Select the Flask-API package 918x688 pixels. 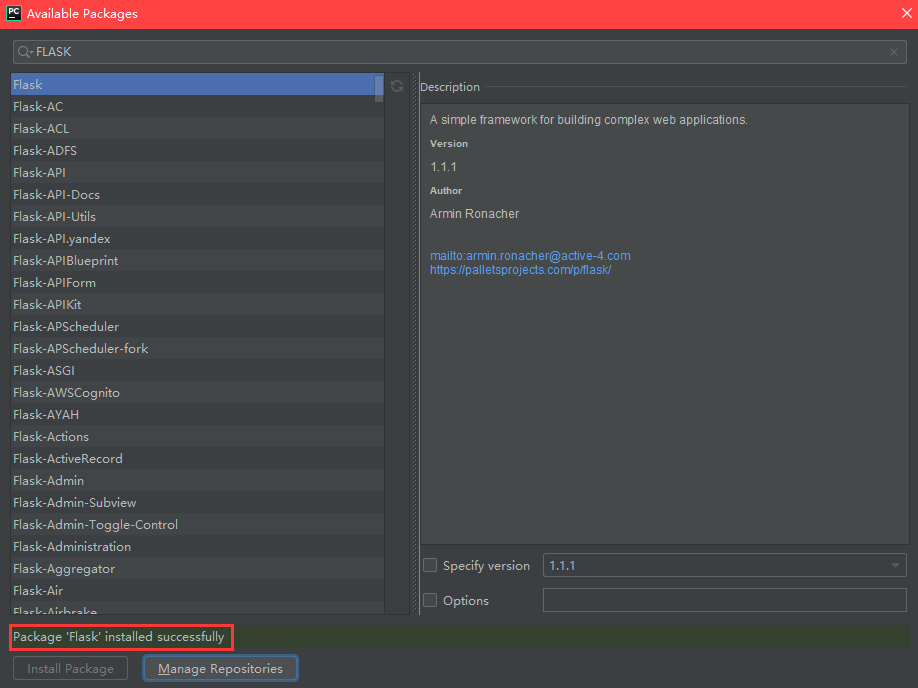(x=197, y=173)
